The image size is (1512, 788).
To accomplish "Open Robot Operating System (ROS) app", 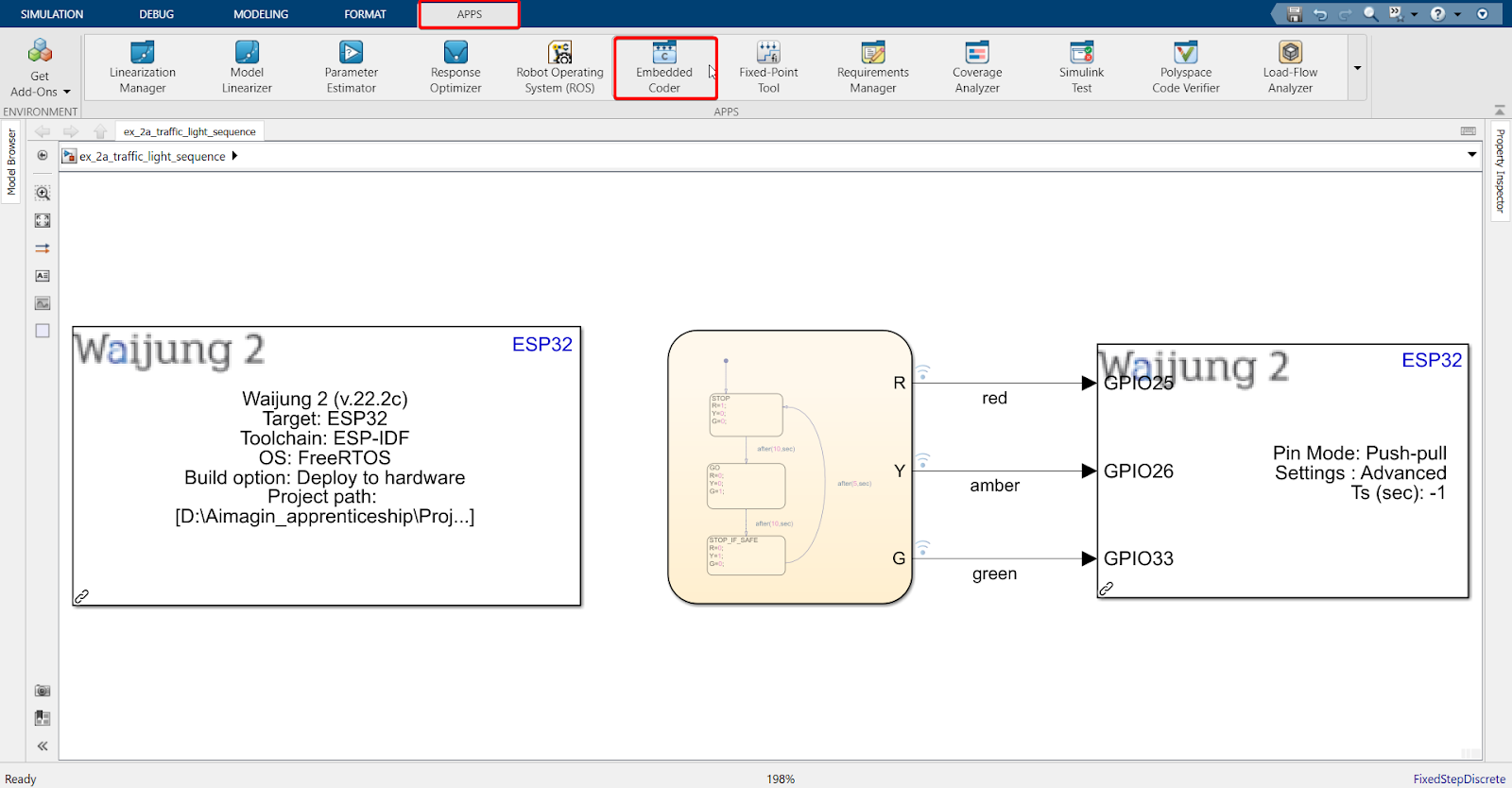I will click(x=559, y=67).
